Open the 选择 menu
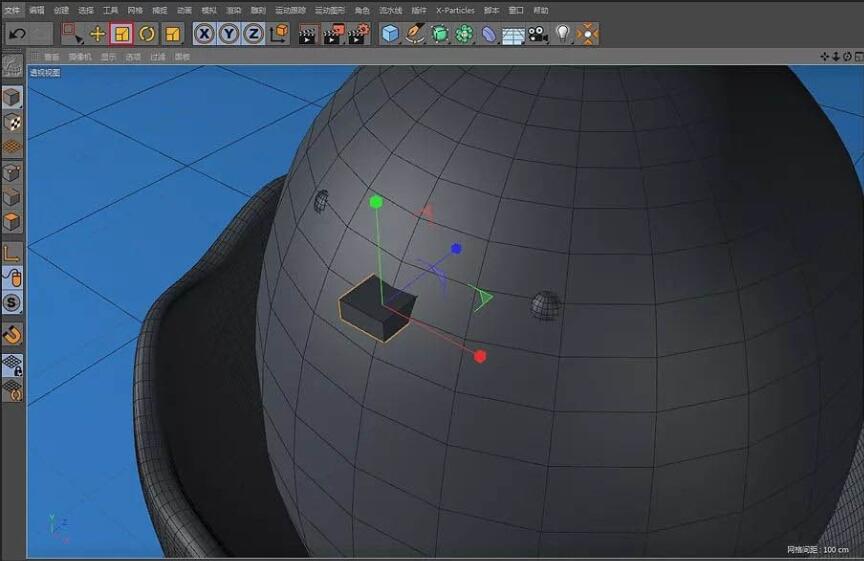The image size is (864, 561). click(85, 10)
